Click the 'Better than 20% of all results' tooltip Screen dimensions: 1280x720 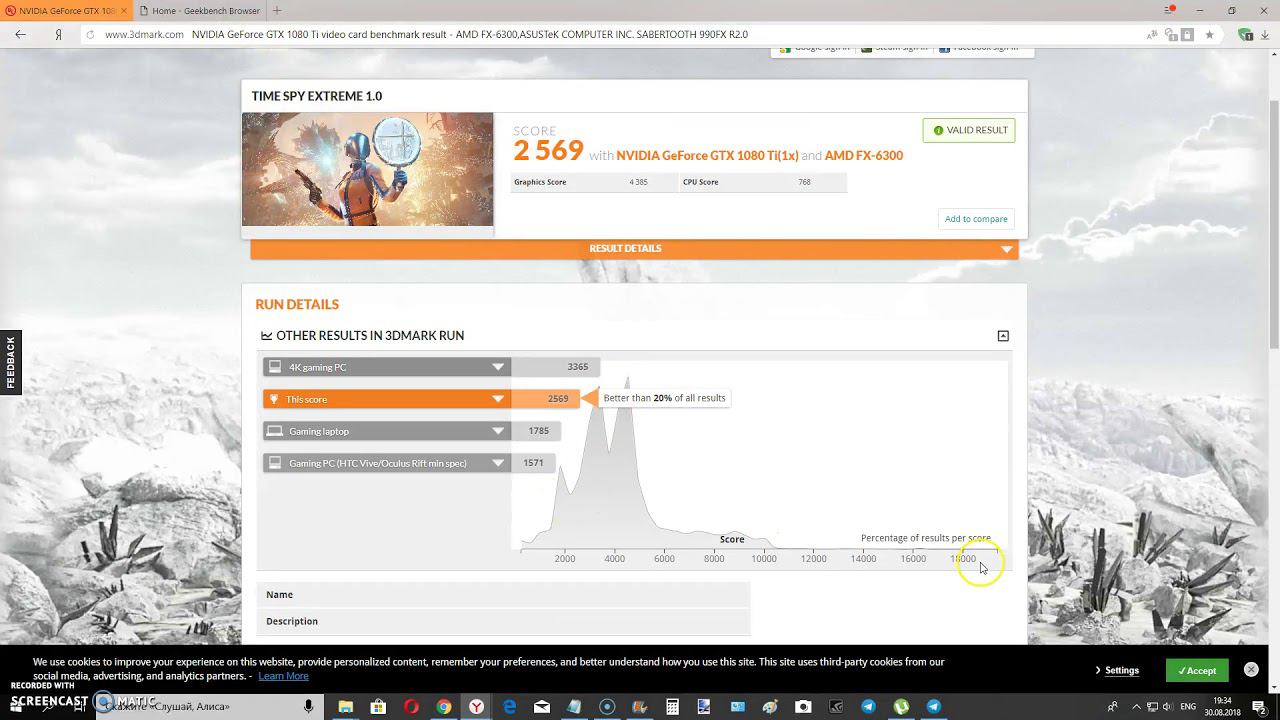pyautogui.click(x=664, y=398)
